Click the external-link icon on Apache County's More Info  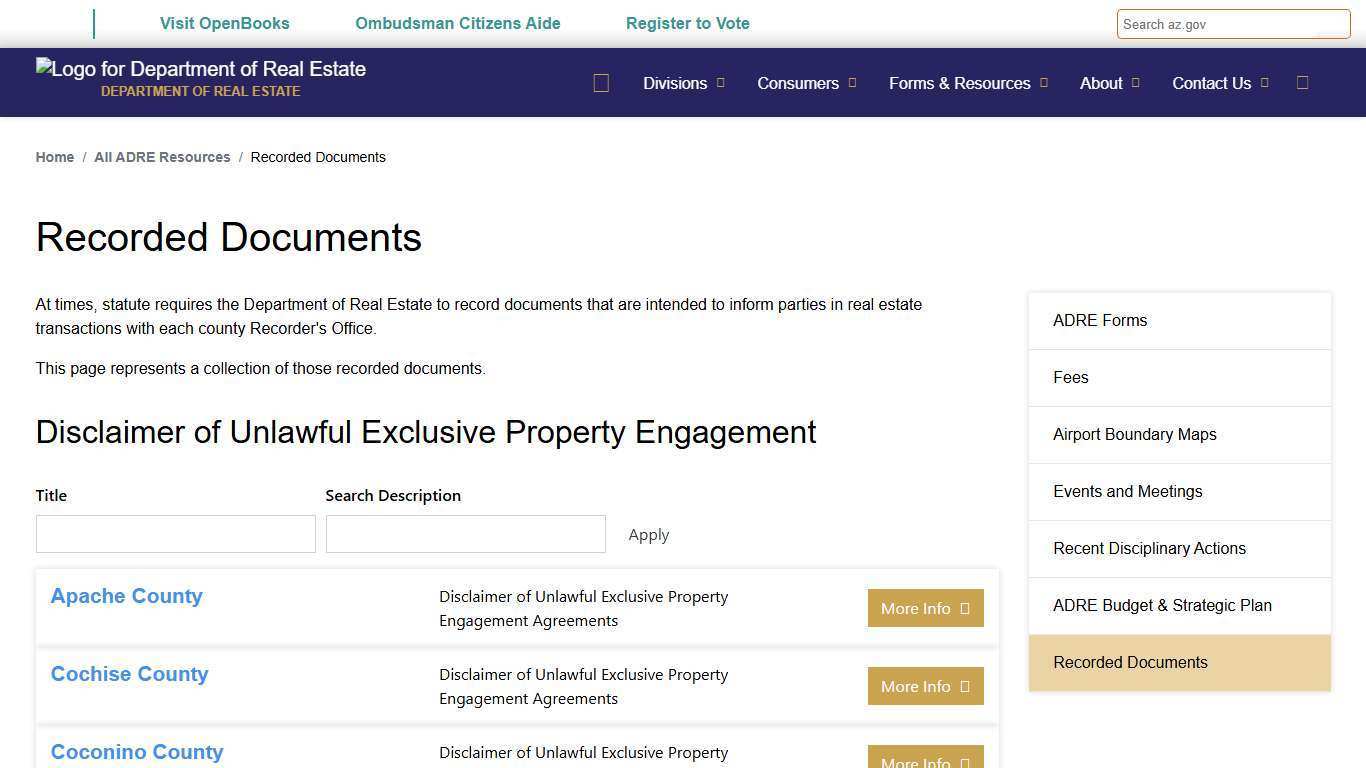click(963, 607)
